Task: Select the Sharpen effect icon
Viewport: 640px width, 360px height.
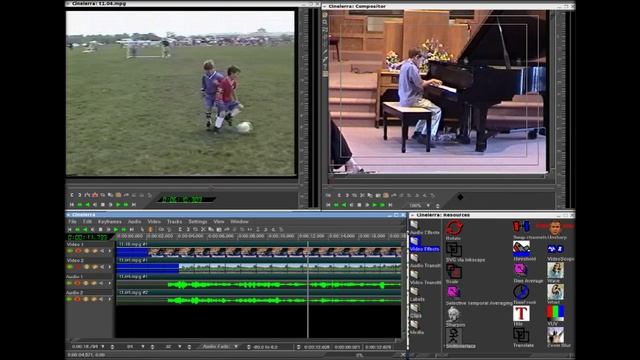Action: (454, 314)
